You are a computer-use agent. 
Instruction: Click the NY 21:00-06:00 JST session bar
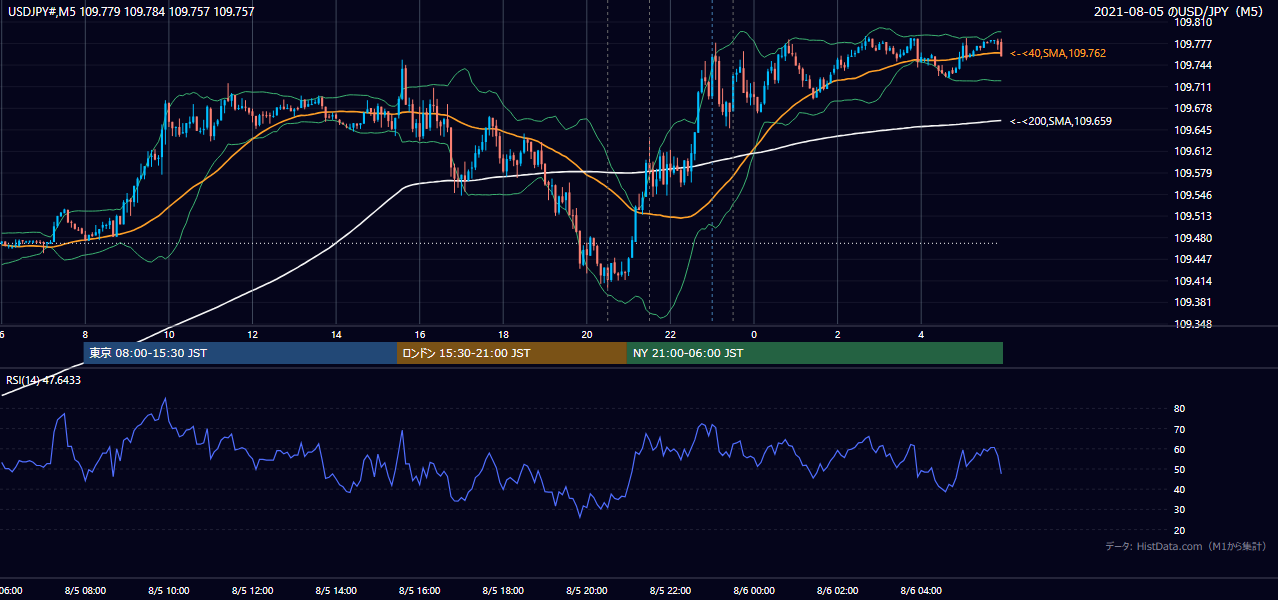(x=815, y=353)
